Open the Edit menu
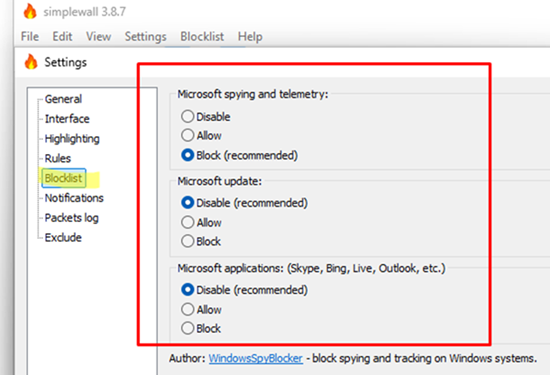Screen dimensions: 550x375 click(x=62, y=36)
